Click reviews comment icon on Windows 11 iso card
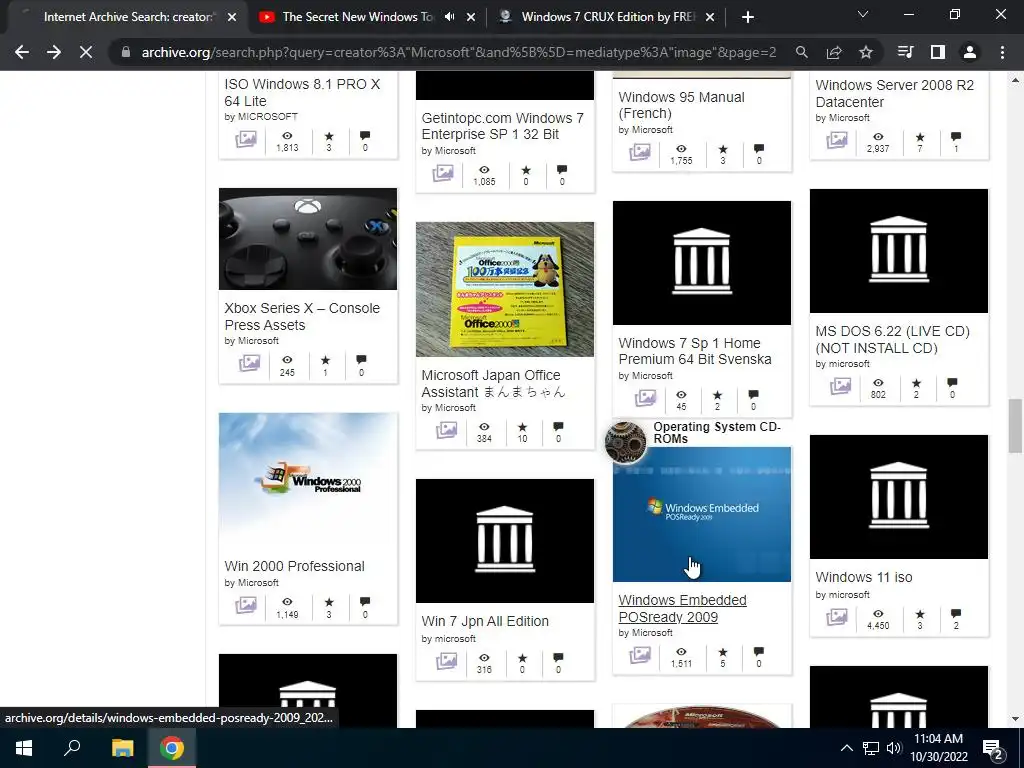Image resolution: width=1024 pixels, height=768 pixels. click(955, 613)
